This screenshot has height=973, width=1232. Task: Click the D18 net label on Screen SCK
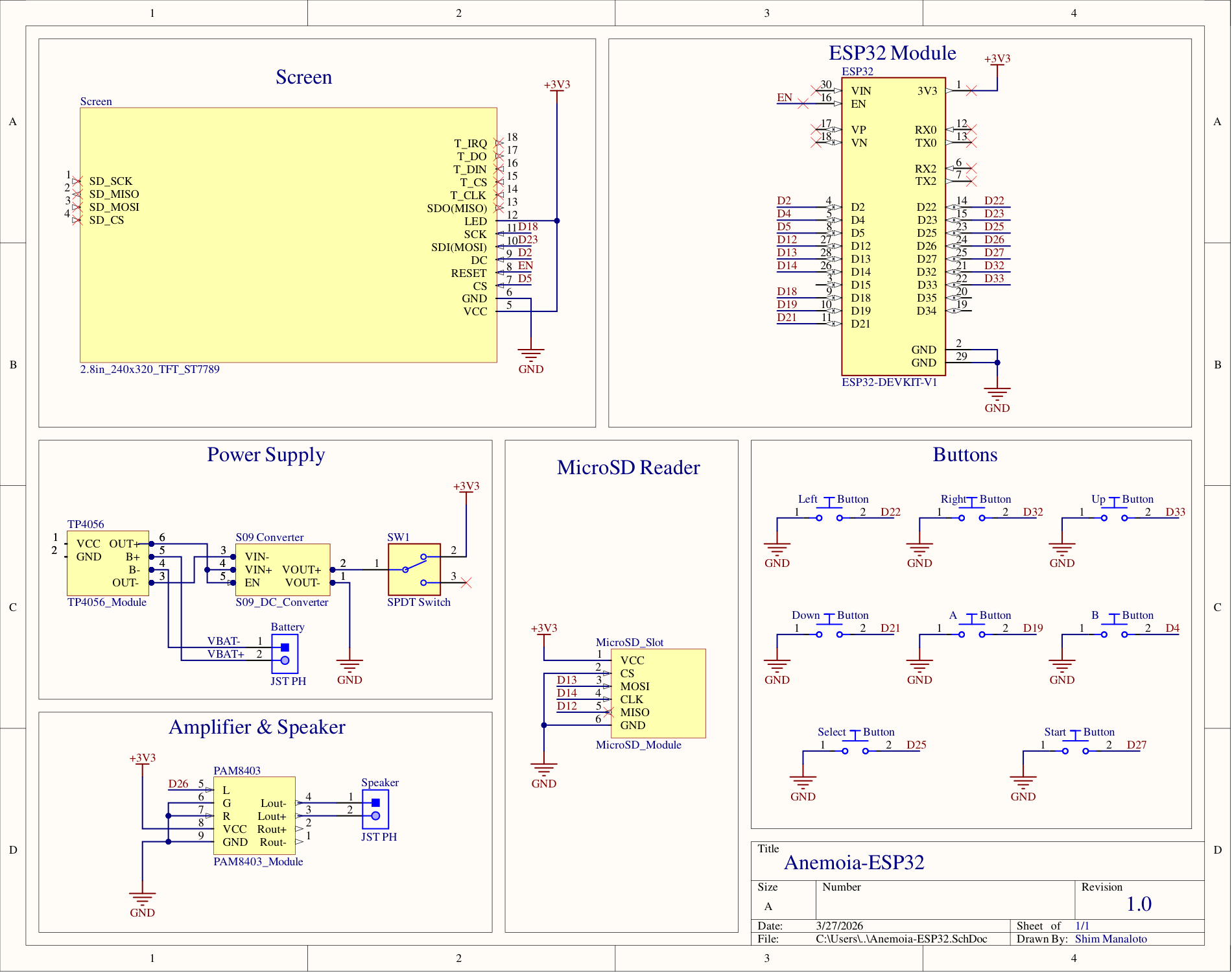pos(528,227)
